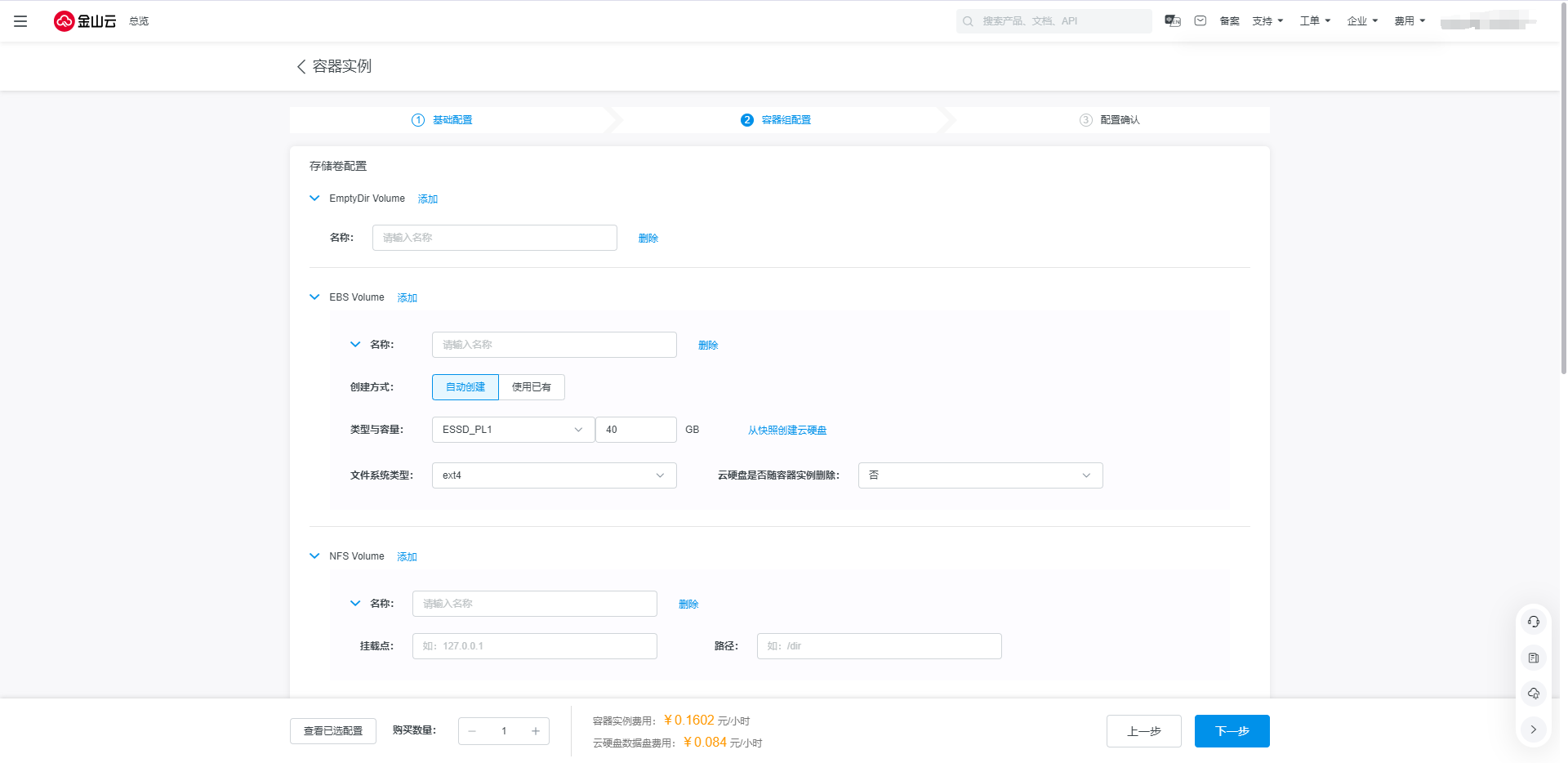Open the language translation icon in header
Image resolution: width=1568 pixels, height=763 pixels.
pyautogui.click(x=1173, y=21)
